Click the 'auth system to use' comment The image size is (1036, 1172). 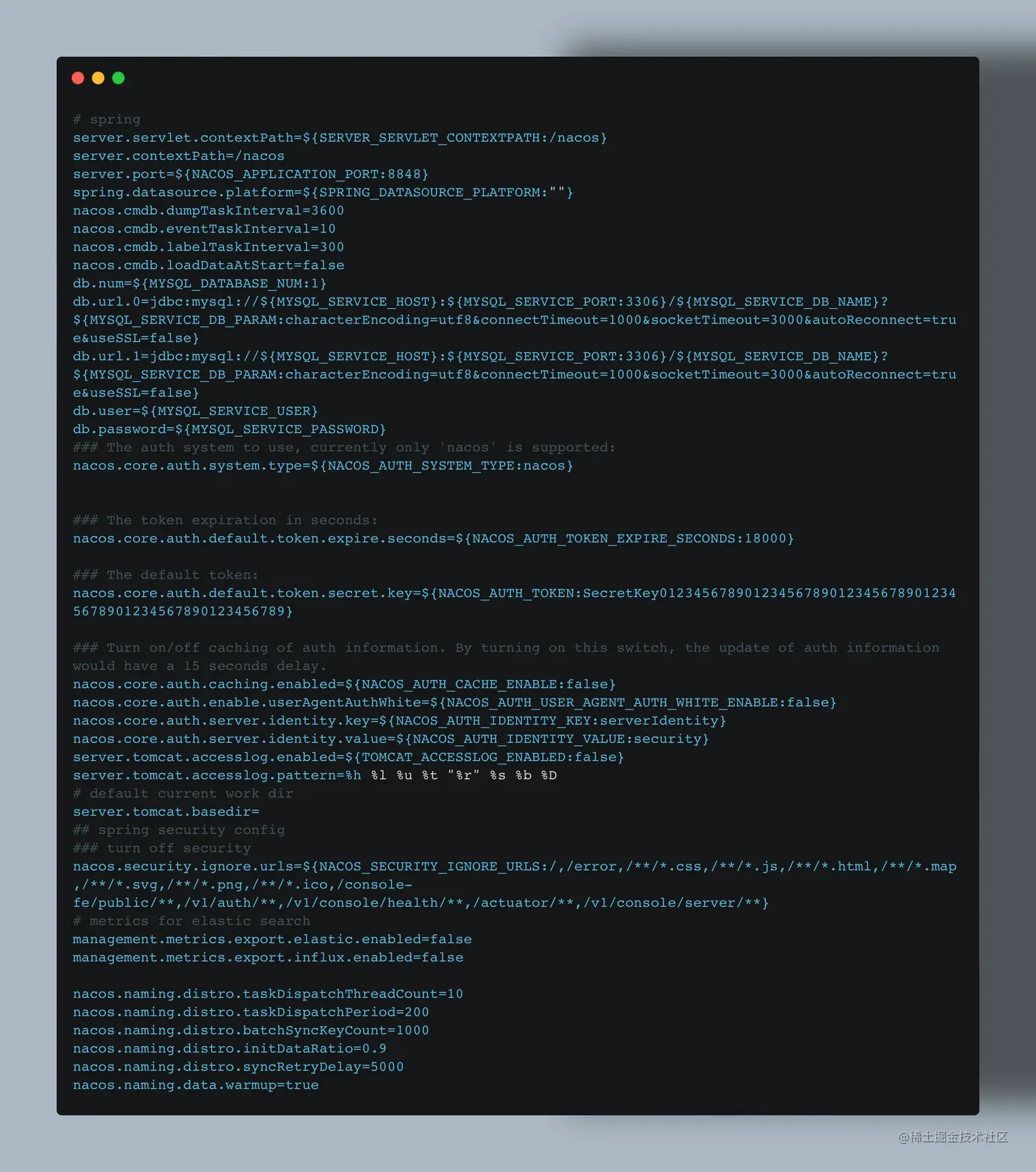coord(345,448)
